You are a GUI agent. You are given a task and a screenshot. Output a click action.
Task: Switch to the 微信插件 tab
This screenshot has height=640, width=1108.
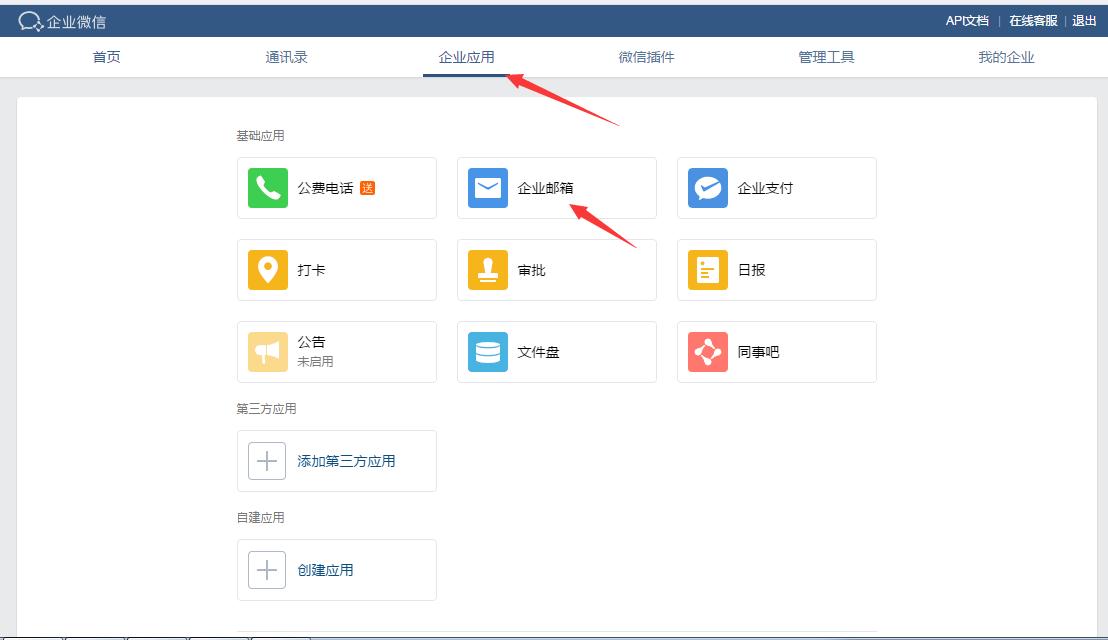click(646, 57)
